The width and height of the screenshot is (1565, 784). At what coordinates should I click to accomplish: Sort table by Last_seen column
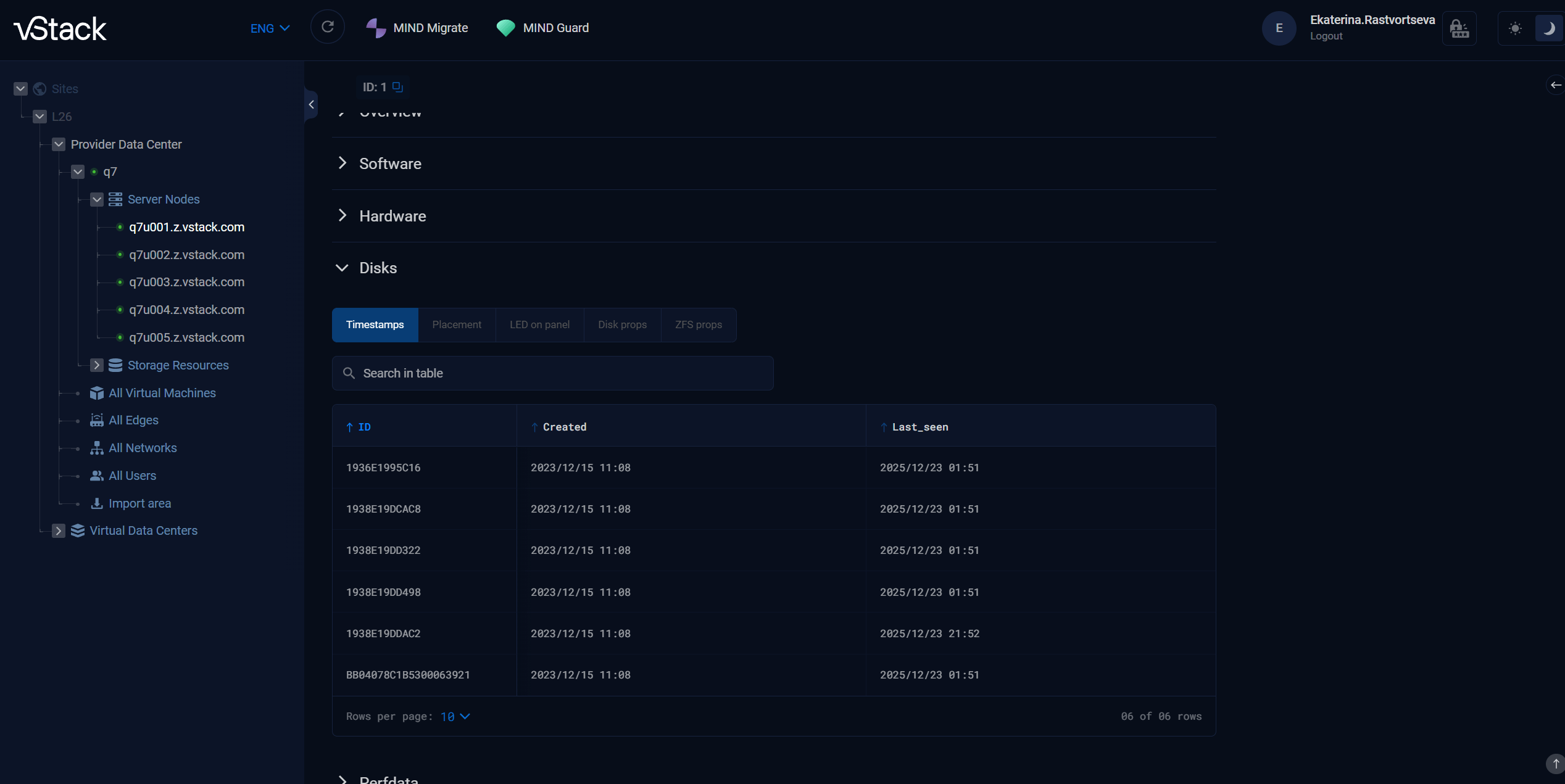click(919, 427)
